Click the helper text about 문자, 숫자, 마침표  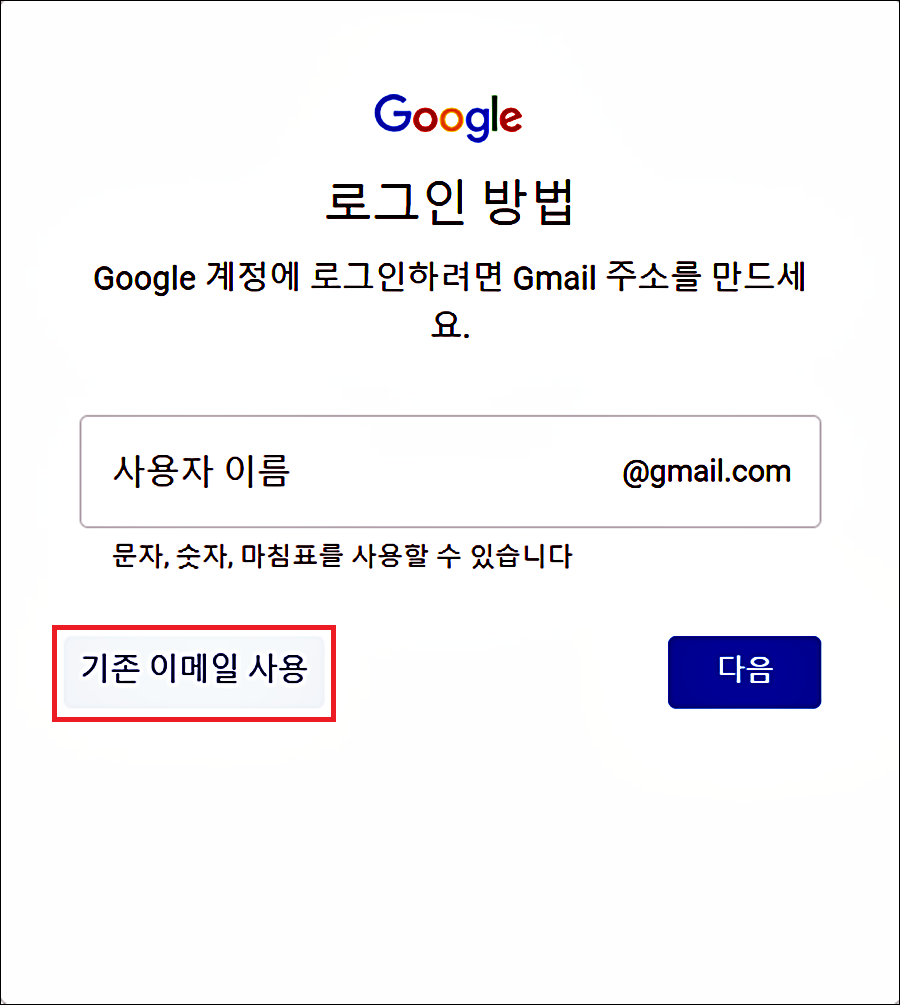pos(342,556)
